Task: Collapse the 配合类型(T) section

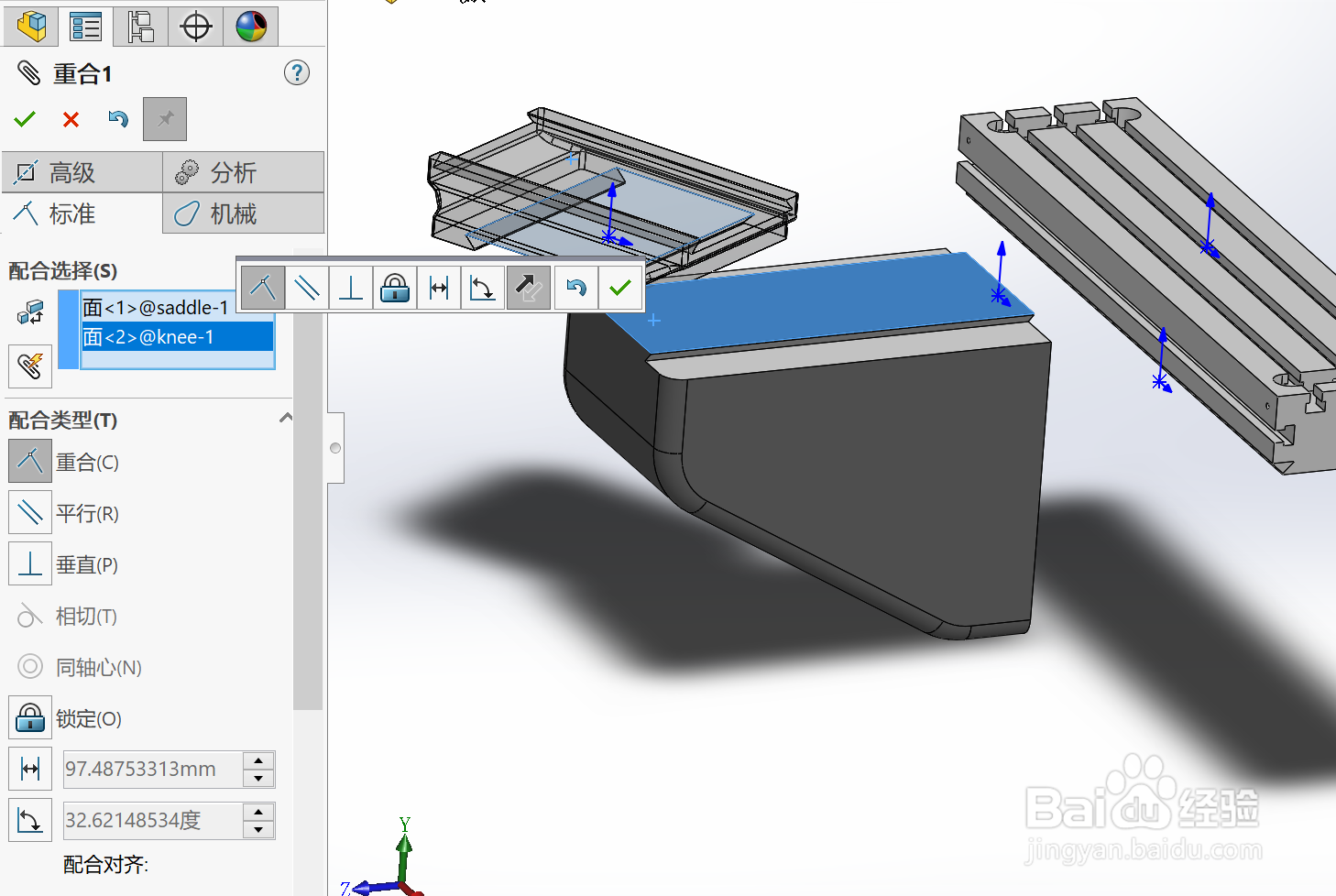Action: pyautogui.click(x=286, y=418)
